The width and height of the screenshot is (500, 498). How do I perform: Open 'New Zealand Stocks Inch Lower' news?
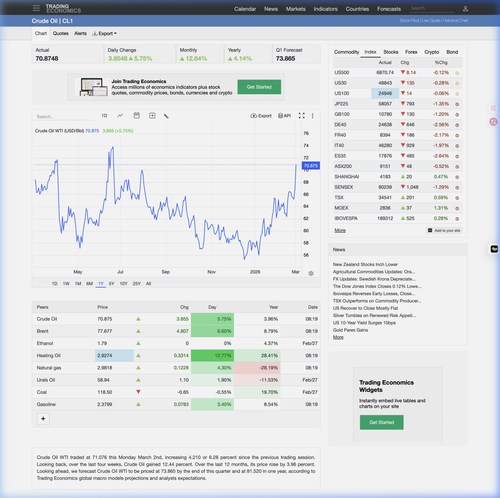tap(365, 264)
